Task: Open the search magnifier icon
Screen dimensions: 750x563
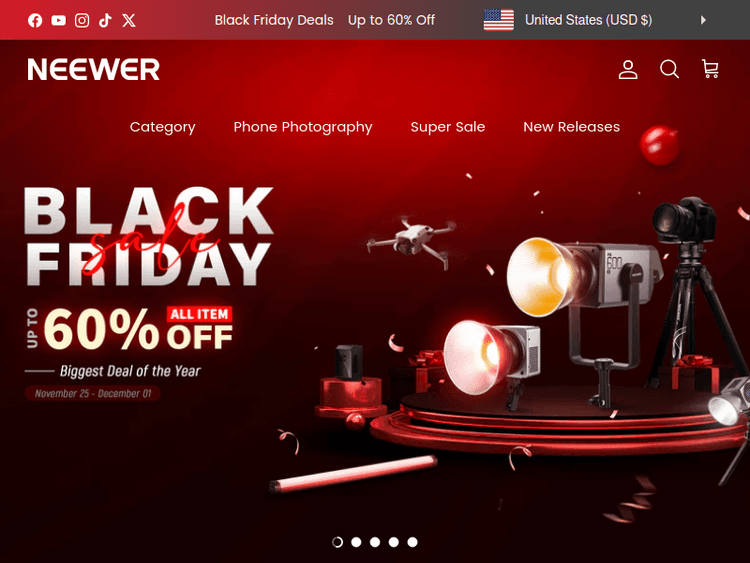Action: (669, 69)
